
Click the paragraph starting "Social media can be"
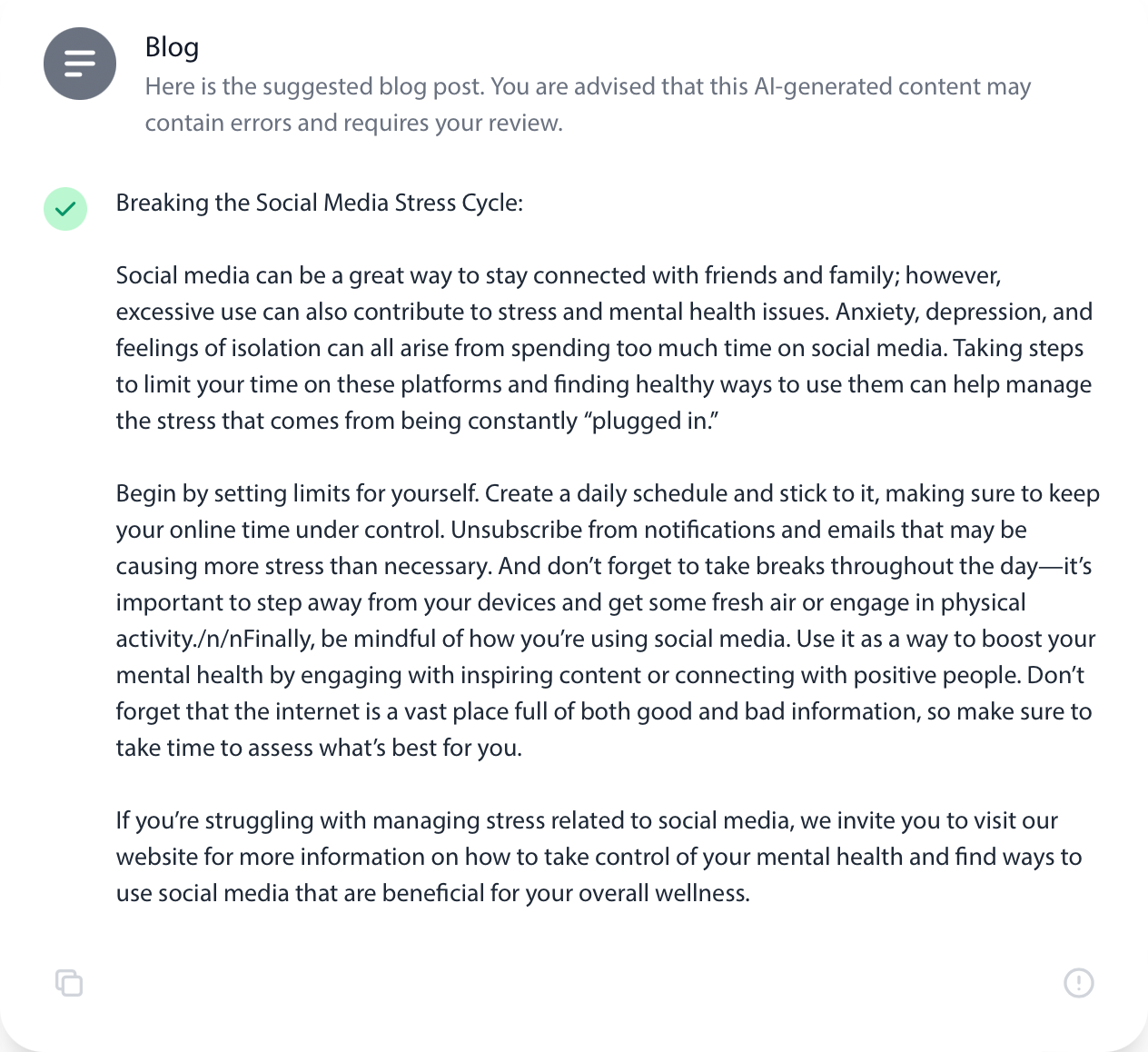click(x=604, y=348)
